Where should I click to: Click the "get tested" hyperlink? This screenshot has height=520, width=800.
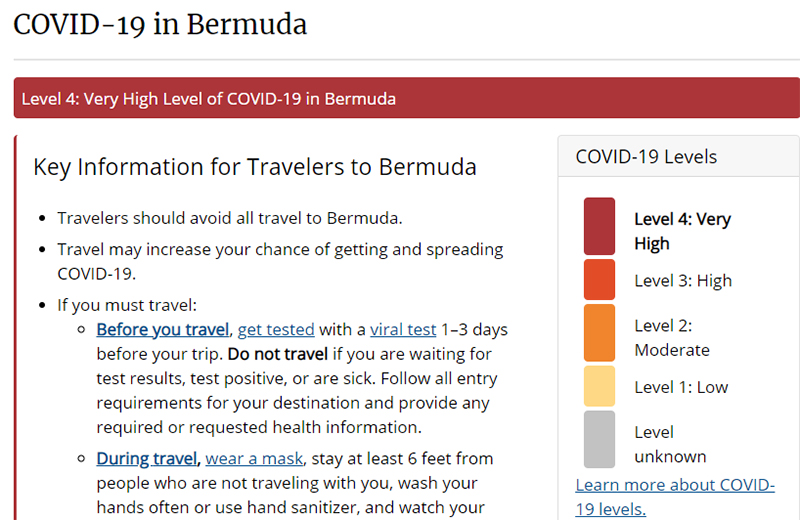click(x=276, y=329)
